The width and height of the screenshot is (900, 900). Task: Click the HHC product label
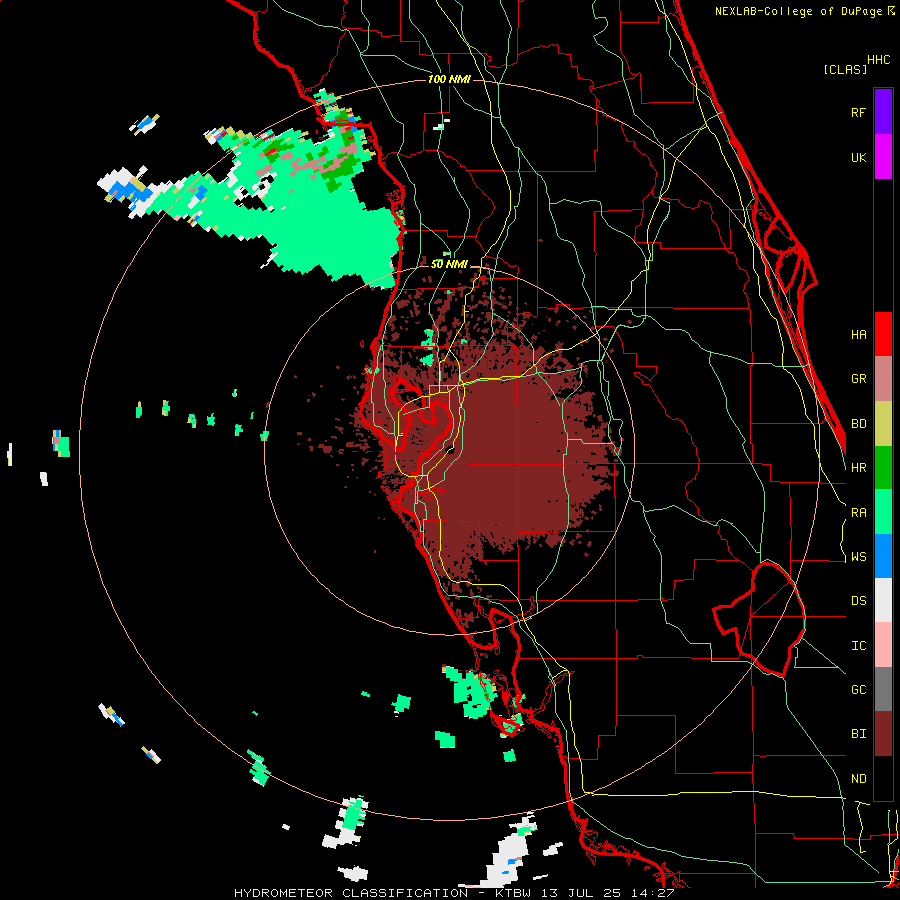point(879,60)
